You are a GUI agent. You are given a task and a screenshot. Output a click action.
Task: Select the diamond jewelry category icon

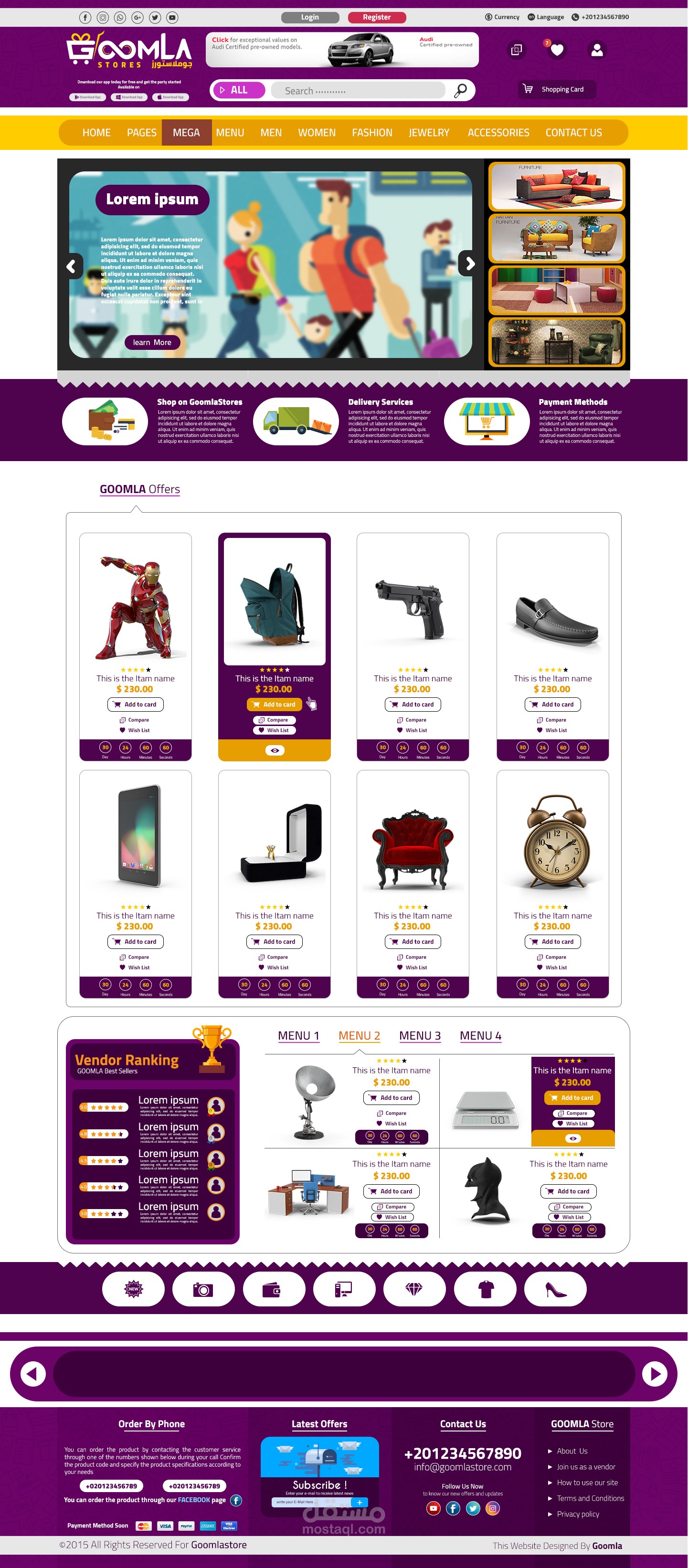point(413,1289)
